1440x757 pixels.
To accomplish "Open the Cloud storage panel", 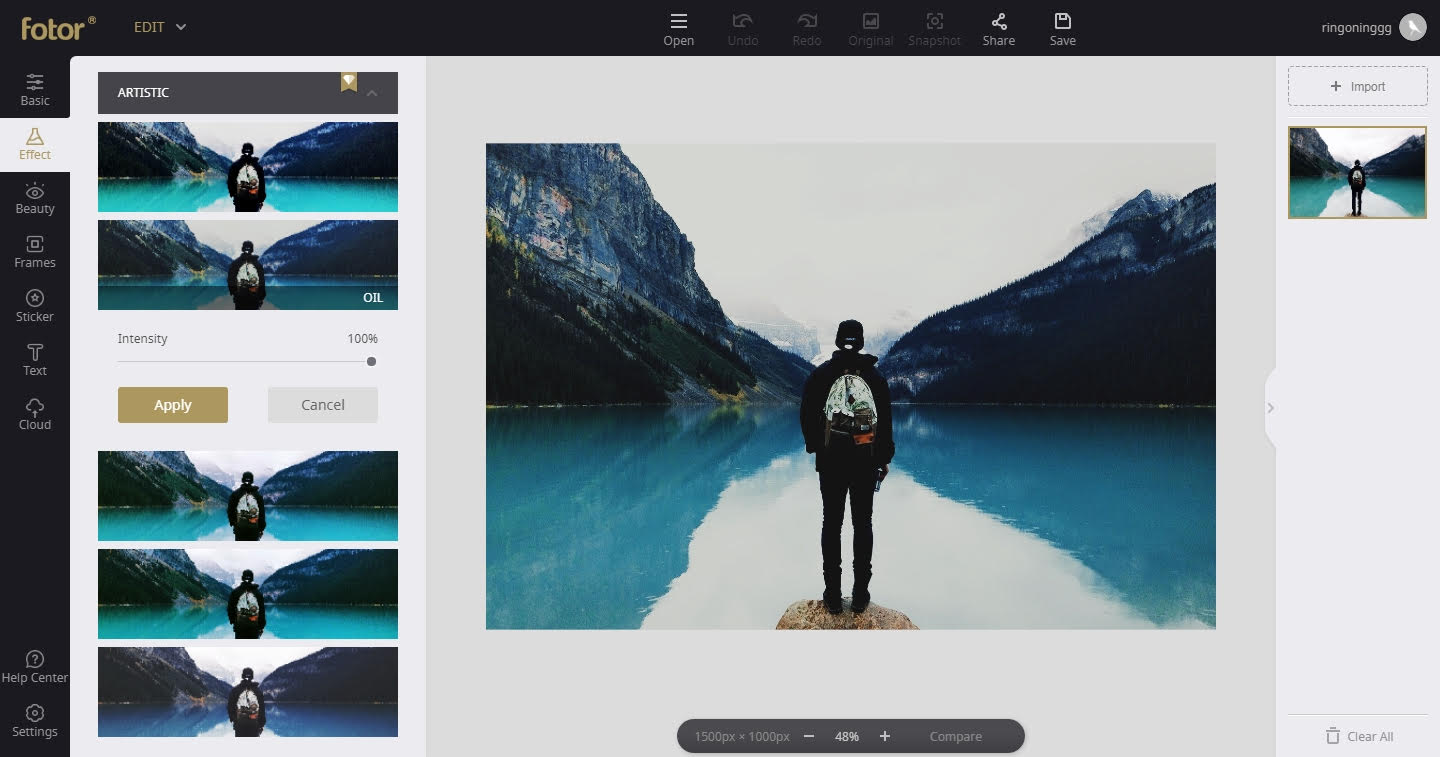I will pos(35,414).
